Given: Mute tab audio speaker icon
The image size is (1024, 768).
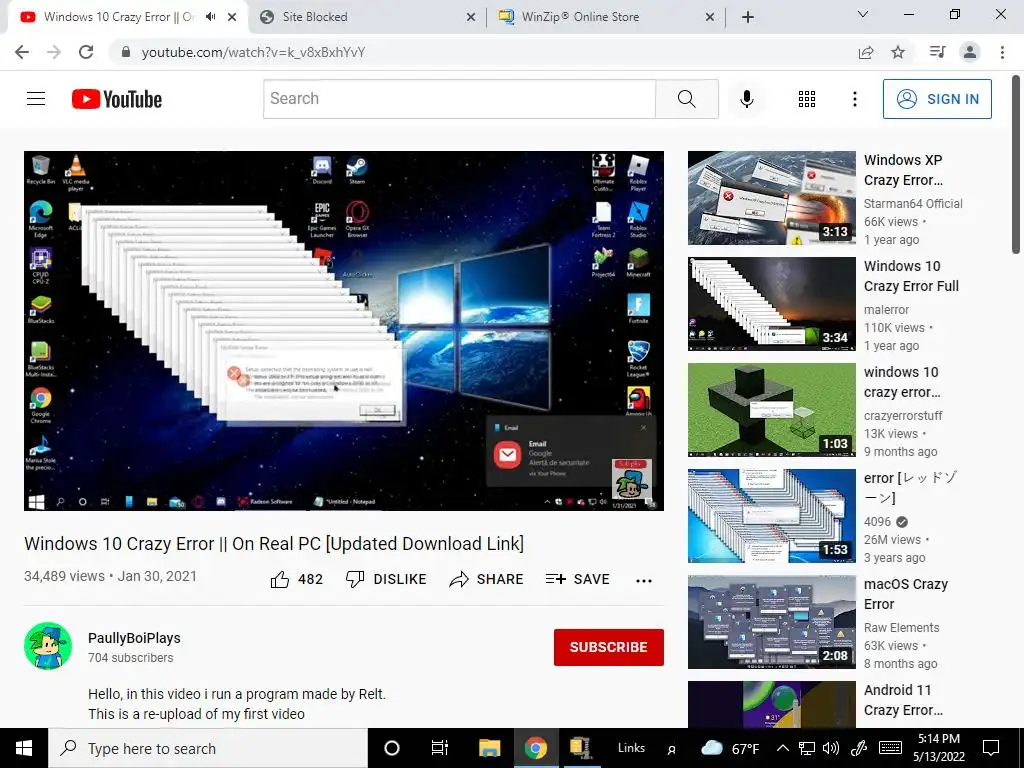Looking at the screenshot, I should click(x=210, y=17).
